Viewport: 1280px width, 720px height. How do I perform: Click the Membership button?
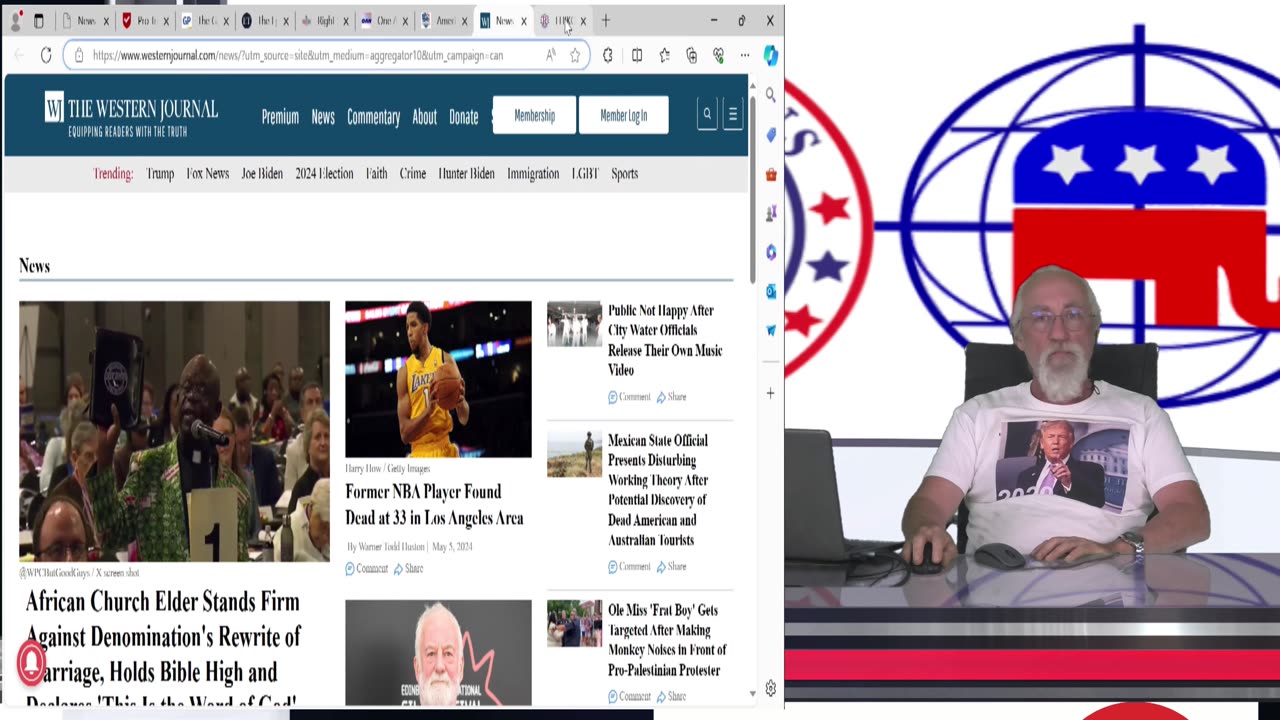[x=534, y=115]
